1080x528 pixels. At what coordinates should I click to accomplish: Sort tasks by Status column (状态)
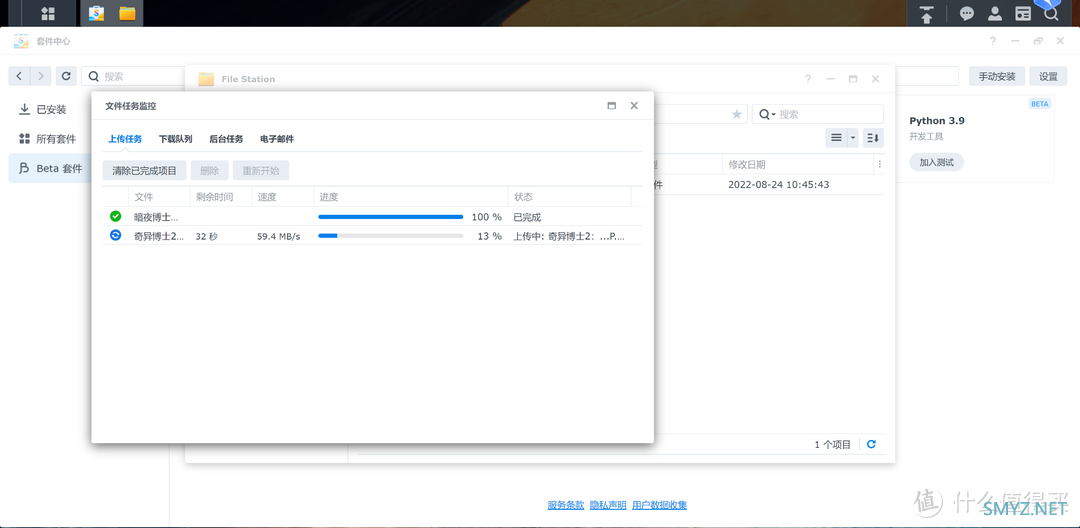coord(570,197)
